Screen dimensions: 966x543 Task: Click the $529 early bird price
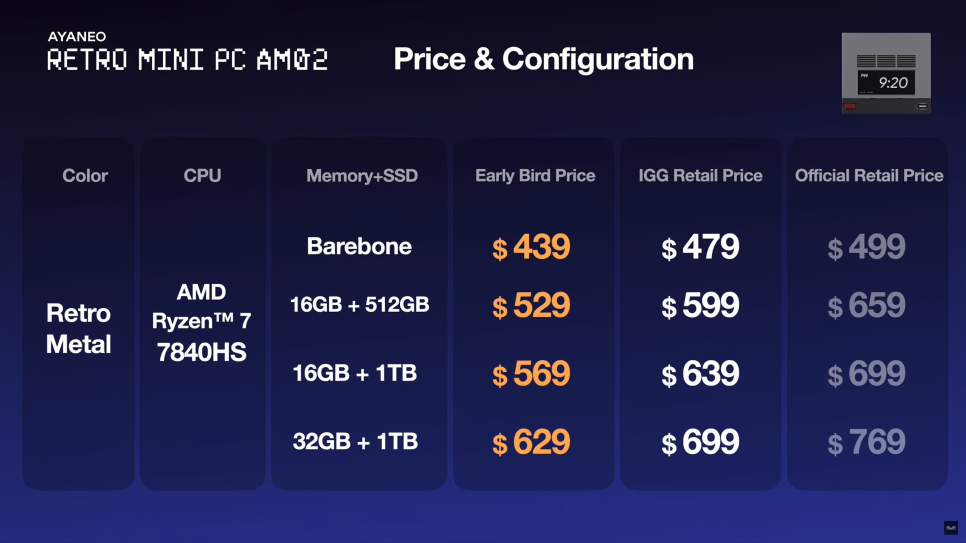(531, 306)
